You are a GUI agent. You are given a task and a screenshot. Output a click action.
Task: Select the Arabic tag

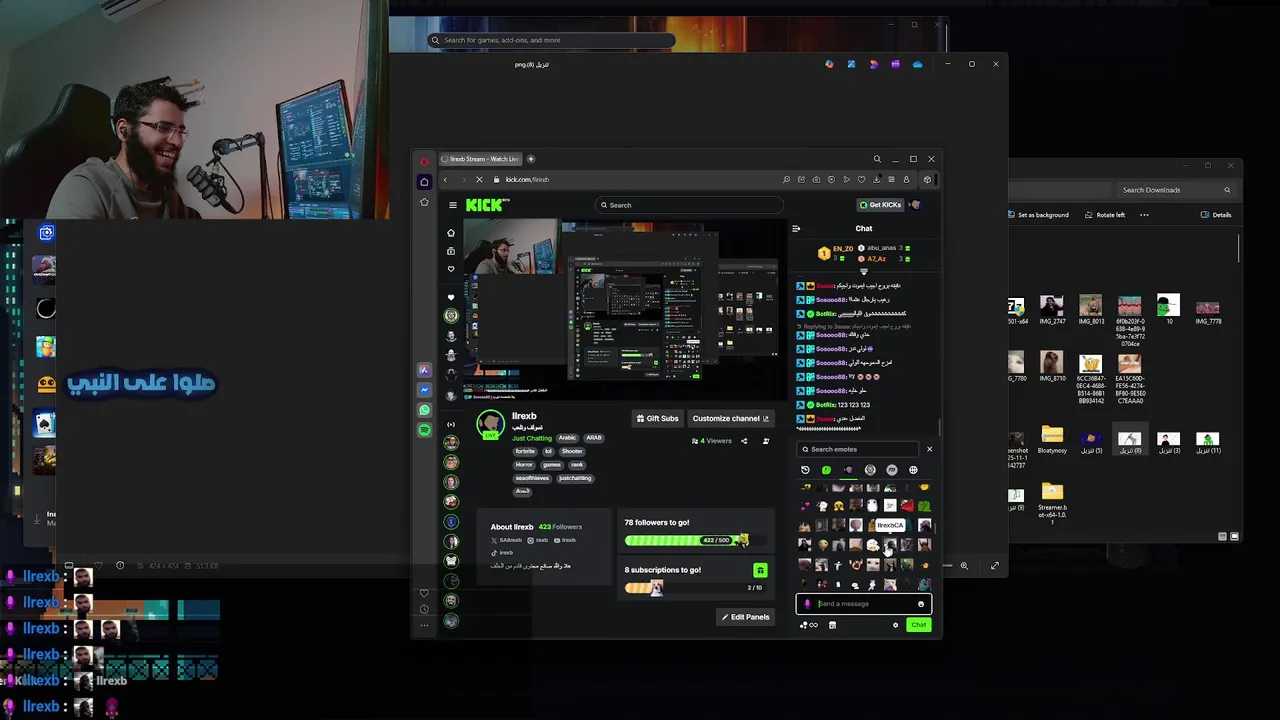pos(567,438)
